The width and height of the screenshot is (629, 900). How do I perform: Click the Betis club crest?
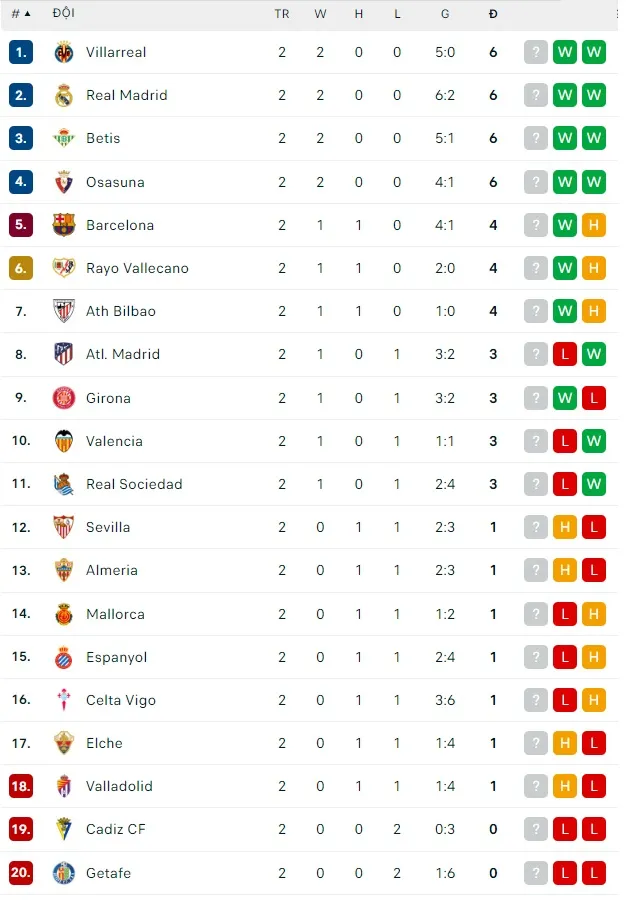tap(65, 138)
